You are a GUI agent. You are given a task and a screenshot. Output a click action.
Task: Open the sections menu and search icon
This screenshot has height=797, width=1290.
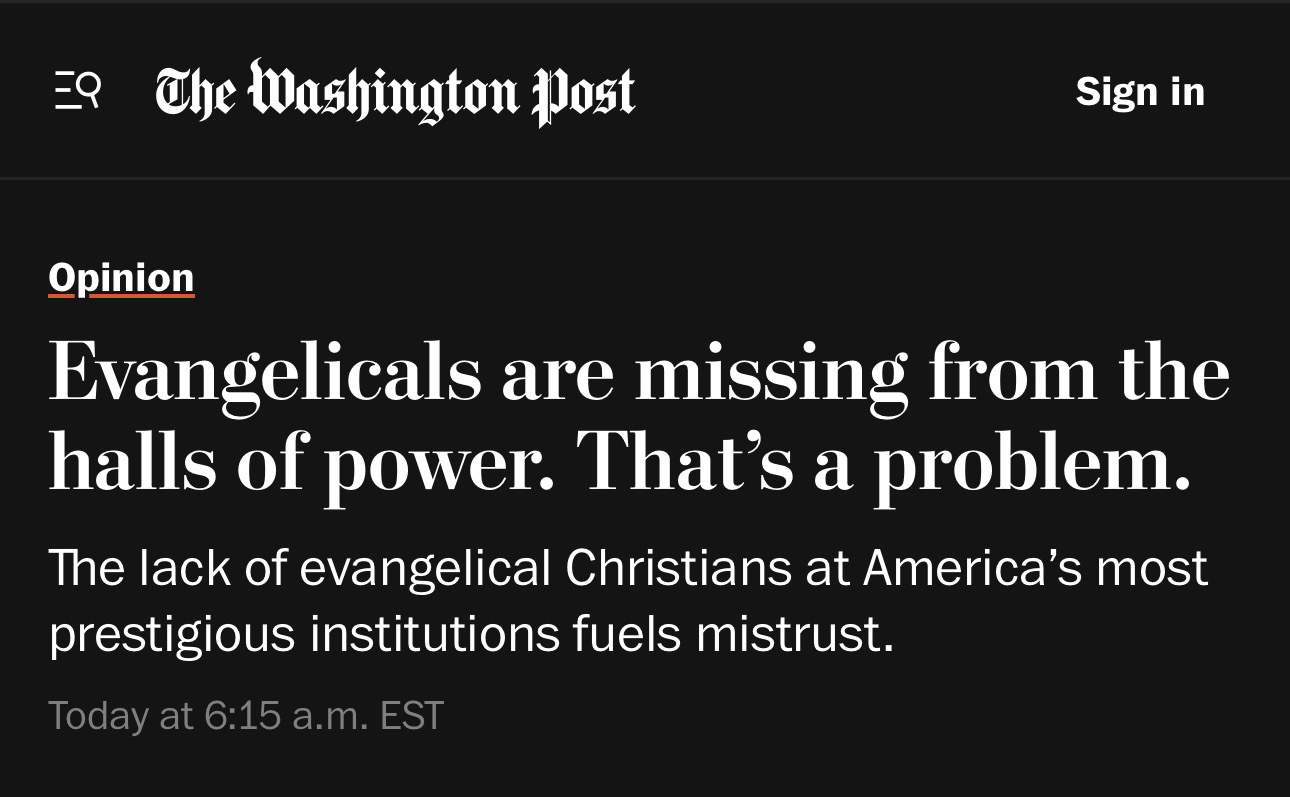pyautogui.click(x=77, y=92)
